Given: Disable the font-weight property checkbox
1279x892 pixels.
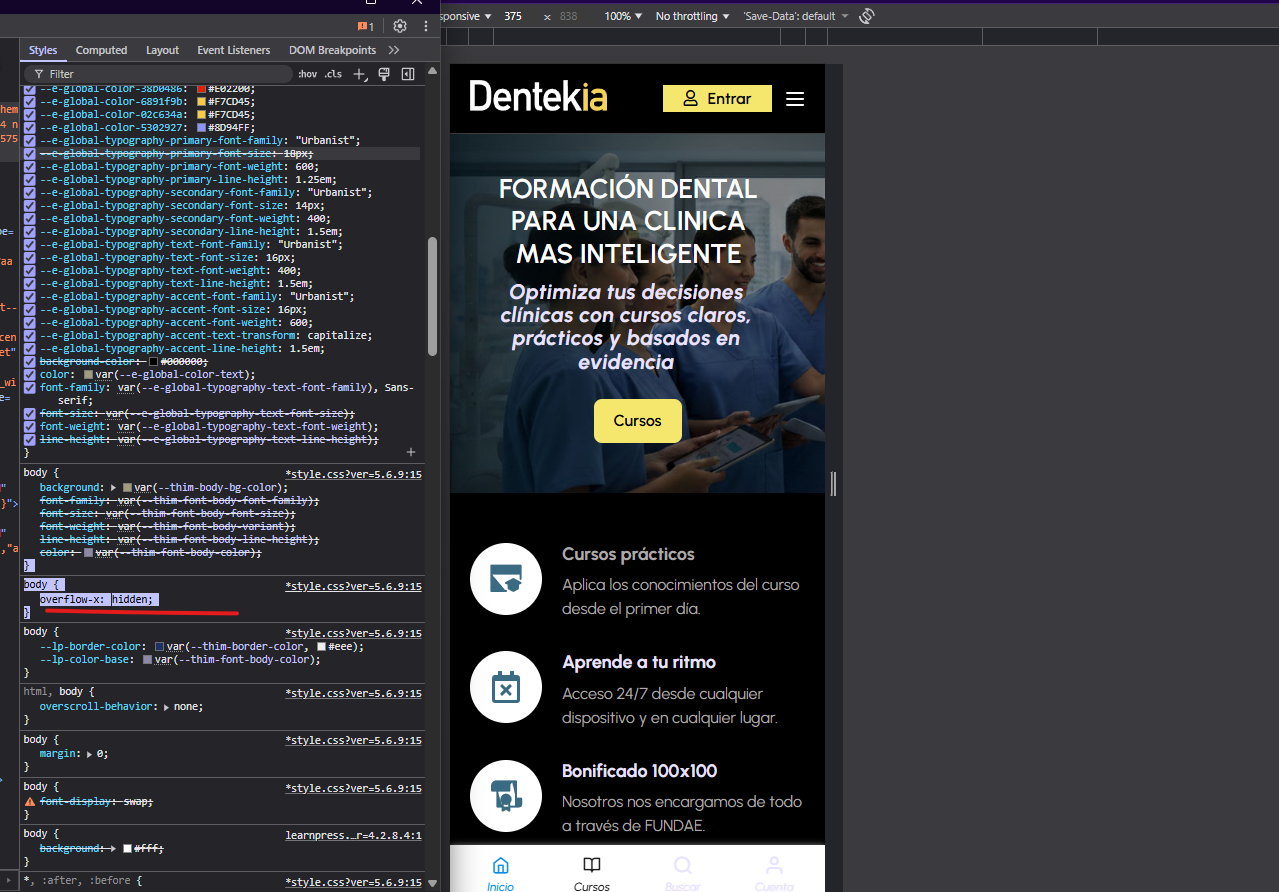Looking at the screenshot, I should click(30, 427).
